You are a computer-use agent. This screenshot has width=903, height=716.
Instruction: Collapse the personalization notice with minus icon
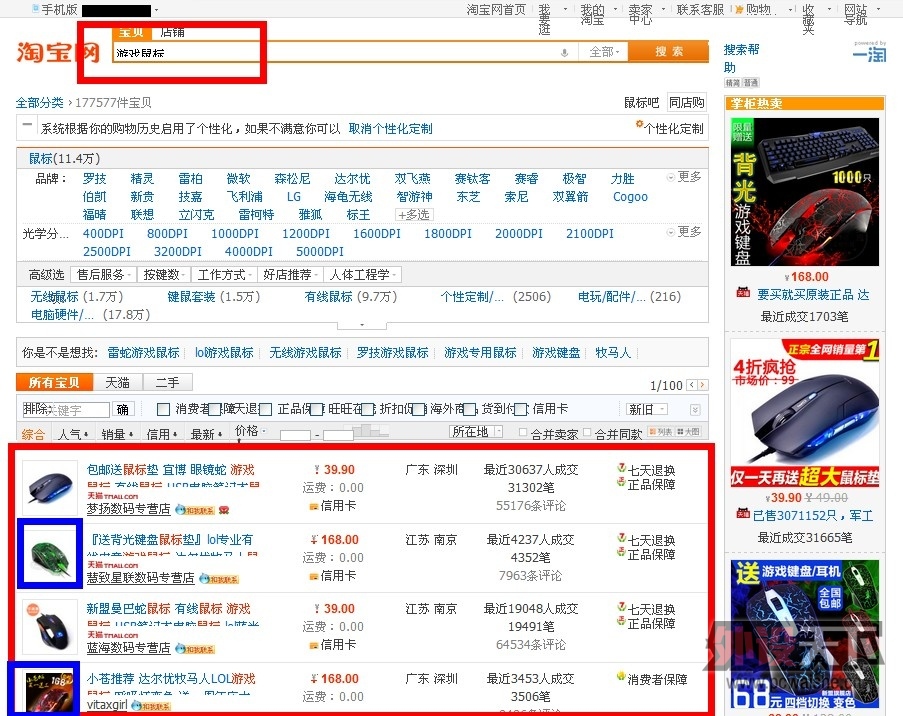click(26, 124)
